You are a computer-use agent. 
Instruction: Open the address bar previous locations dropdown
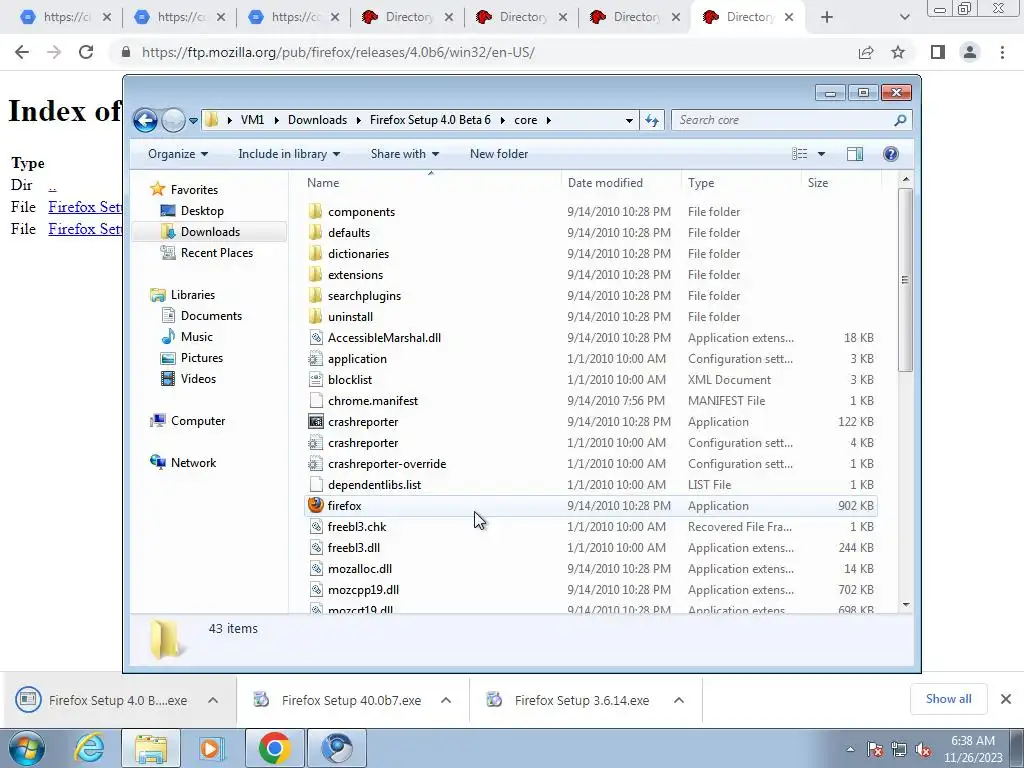tap(629, 120)
